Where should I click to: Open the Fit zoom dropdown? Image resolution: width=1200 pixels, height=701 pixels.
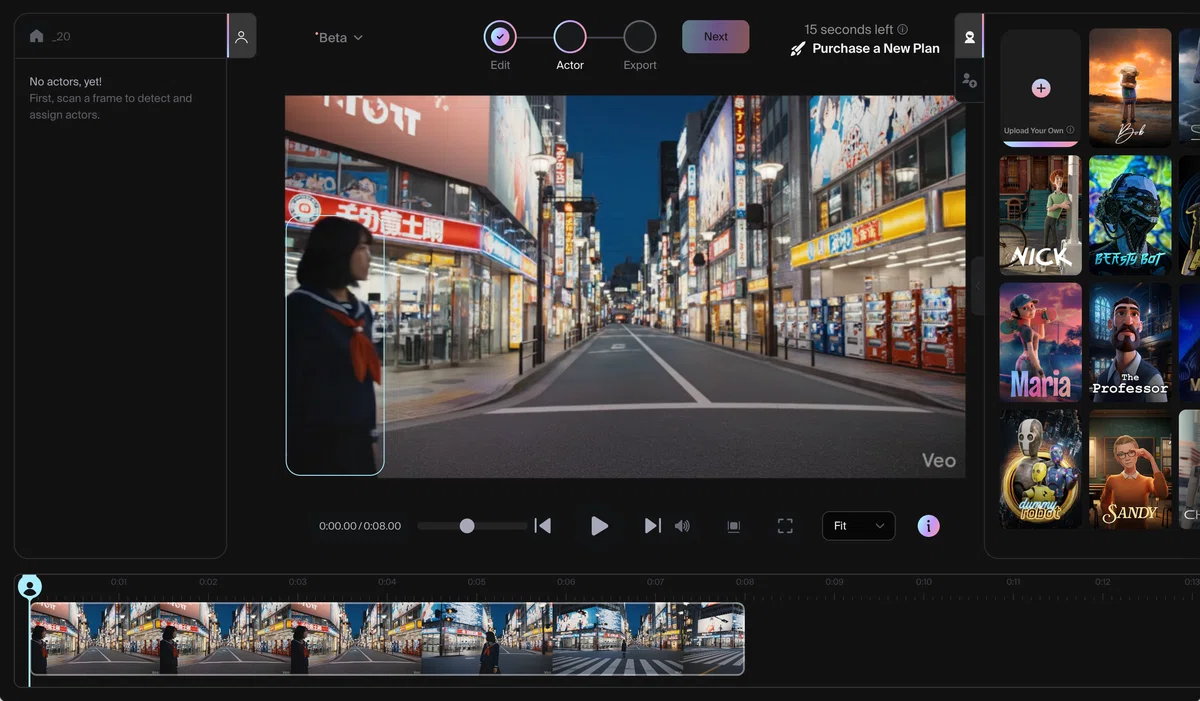pos(858,526)
